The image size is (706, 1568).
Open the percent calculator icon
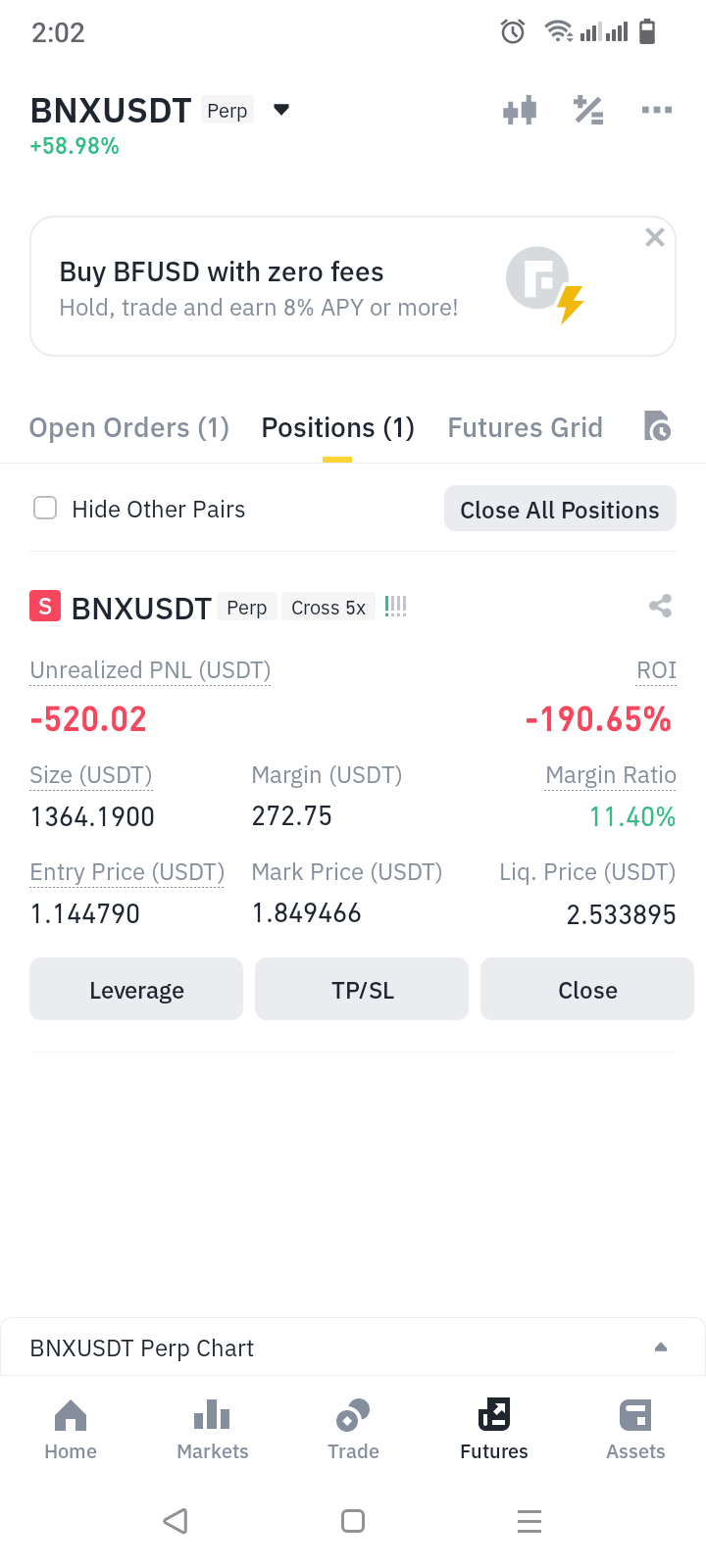point(588,110)
